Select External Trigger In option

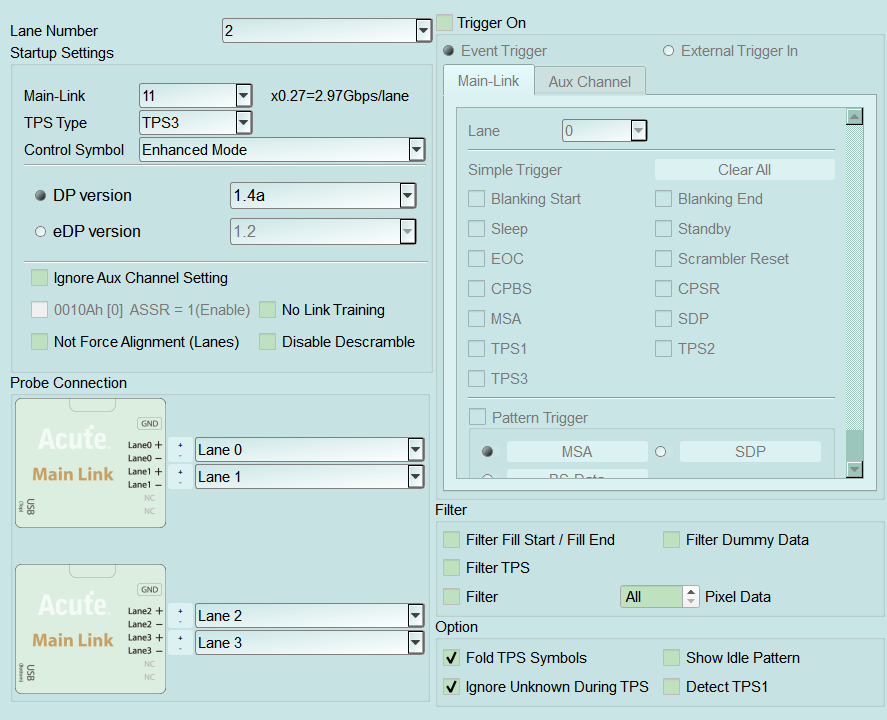coord(669,51)
